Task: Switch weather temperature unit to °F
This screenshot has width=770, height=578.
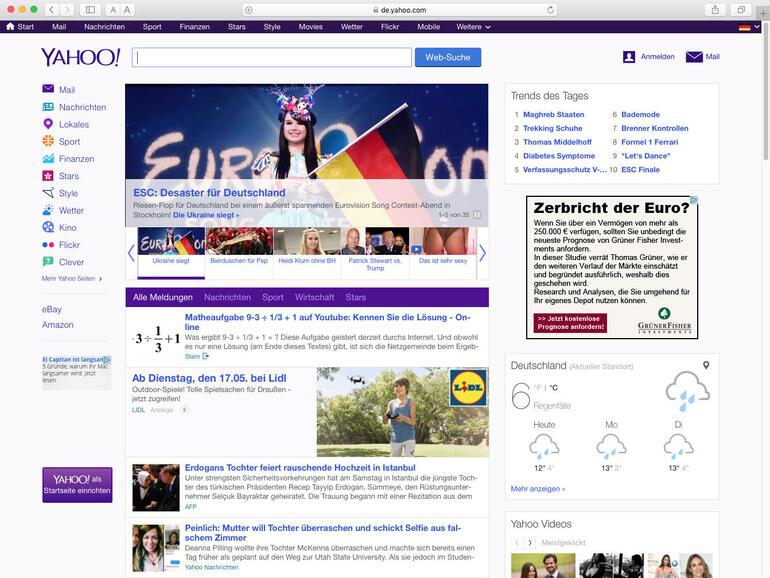Action: (537, 387)
